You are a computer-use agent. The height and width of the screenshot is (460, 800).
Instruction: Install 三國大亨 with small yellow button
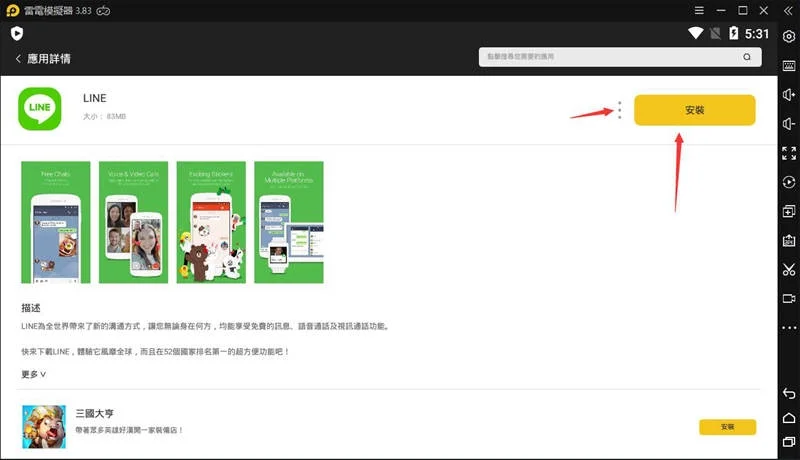728,427
